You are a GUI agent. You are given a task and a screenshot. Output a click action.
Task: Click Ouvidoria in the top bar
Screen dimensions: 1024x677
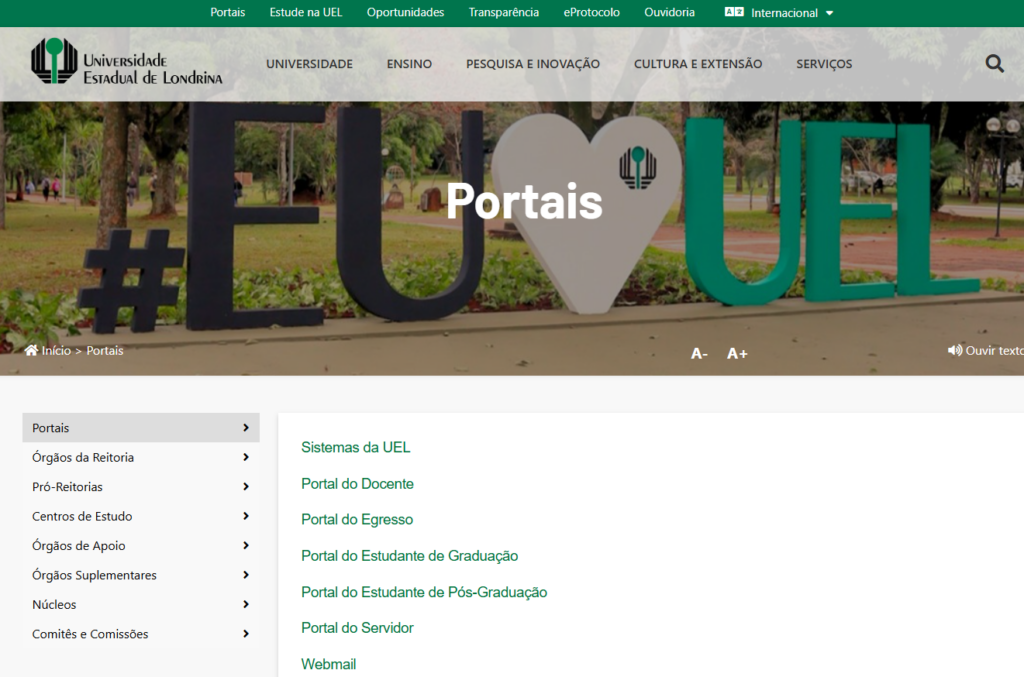[x=669, y=13]
